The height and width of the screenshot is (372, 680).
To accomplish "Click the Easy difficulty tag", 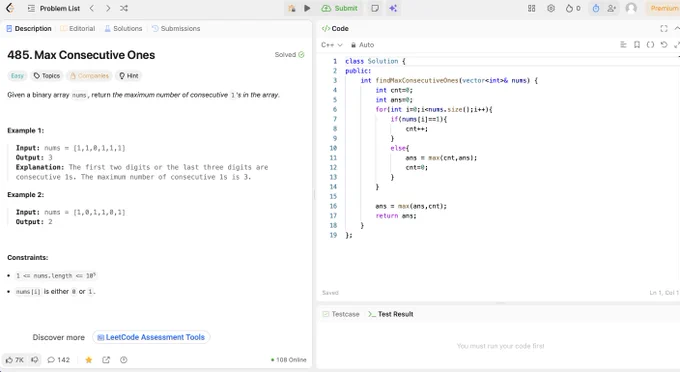I will (x=17, y=76).
